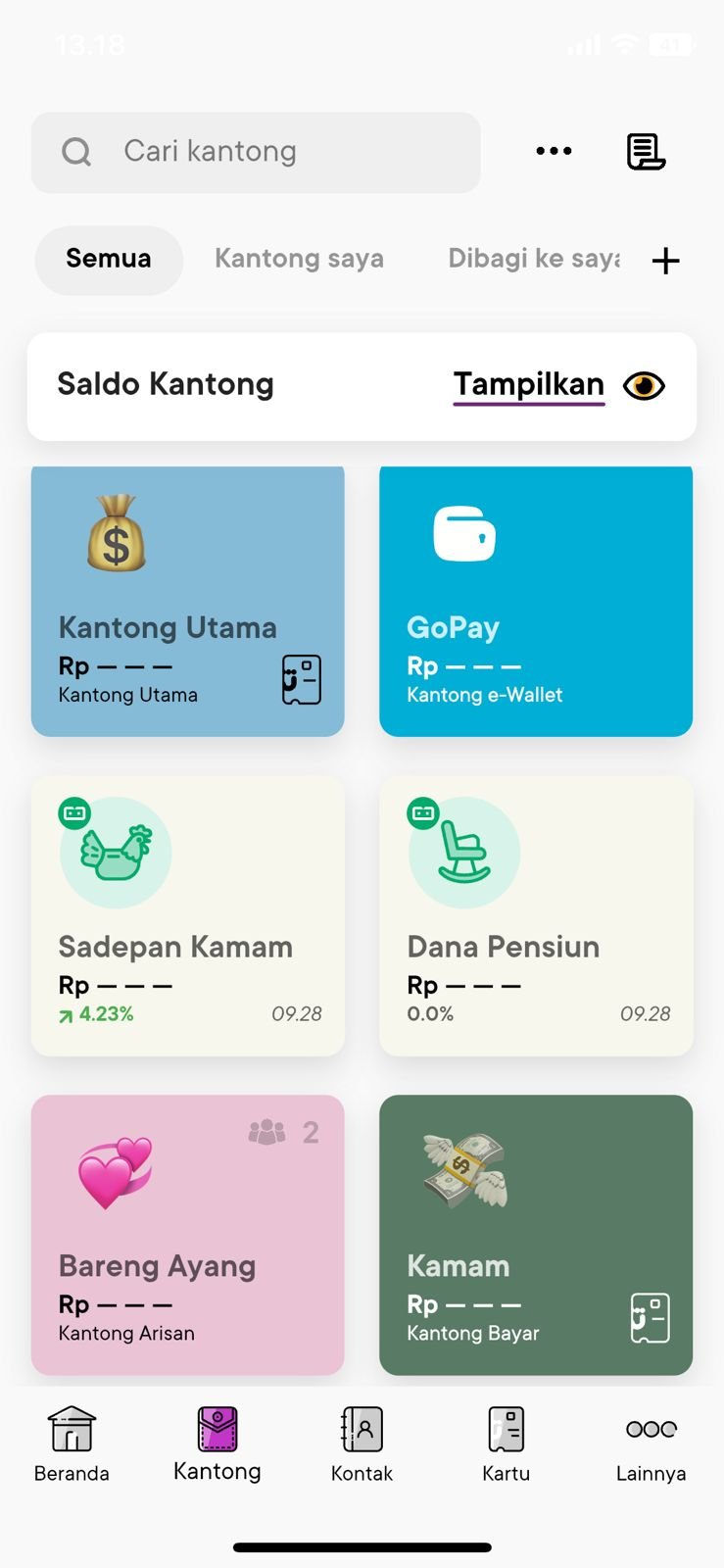Image resolution: width=724 pixels, height=1568 pixels.
Task: Tap the card icon on Kamam pocket
Action: [x=650, y=1318]
